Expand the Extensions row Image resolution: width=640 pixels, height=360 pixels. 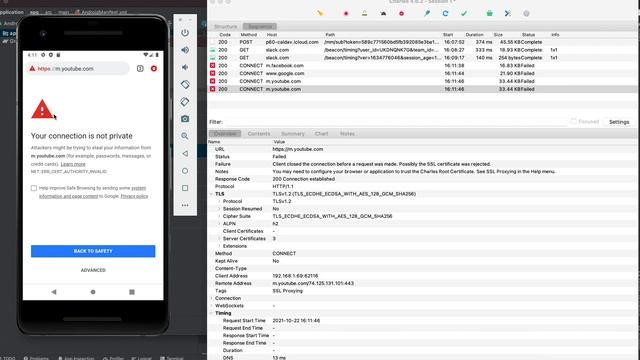(219, 246)
